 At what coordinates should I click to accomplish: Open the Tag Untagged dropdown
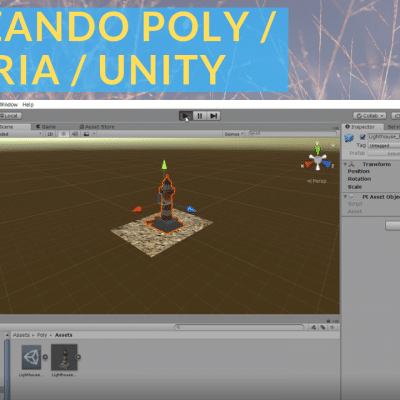384,145
